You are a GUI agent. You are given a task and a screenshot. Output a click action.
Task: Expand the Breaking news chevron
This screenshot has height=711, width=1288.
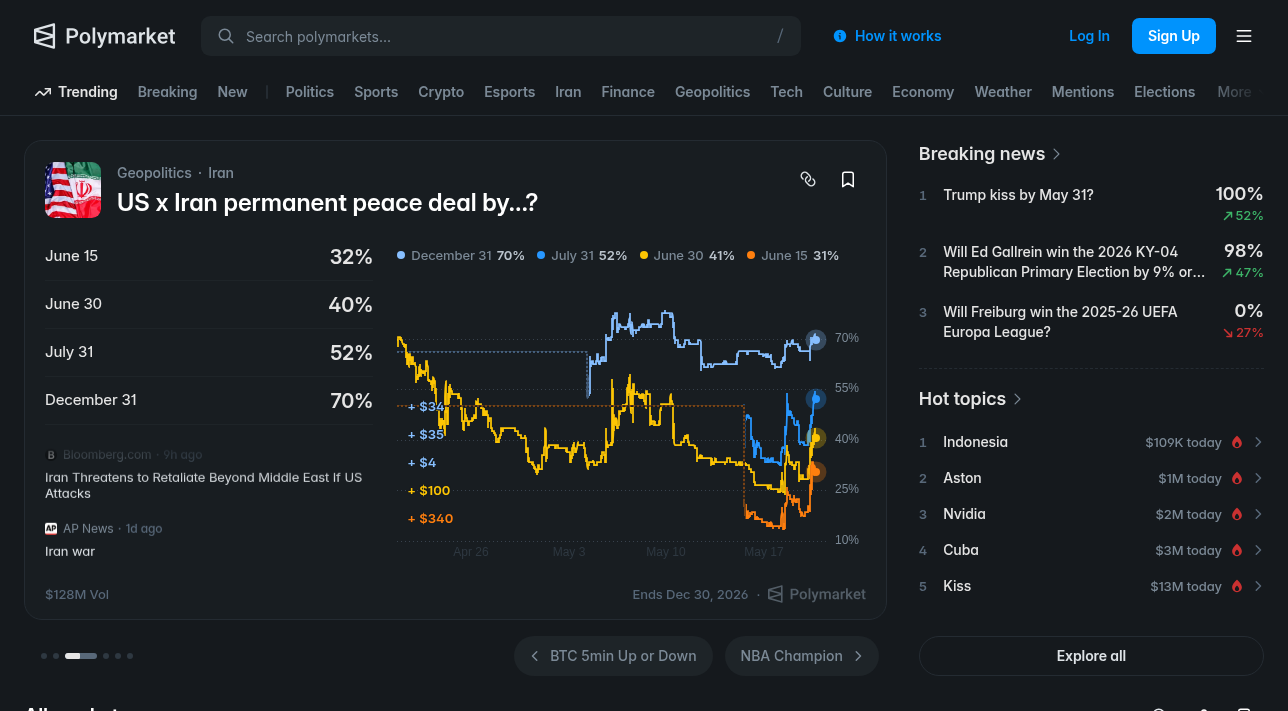click(x=1056, y=154)
